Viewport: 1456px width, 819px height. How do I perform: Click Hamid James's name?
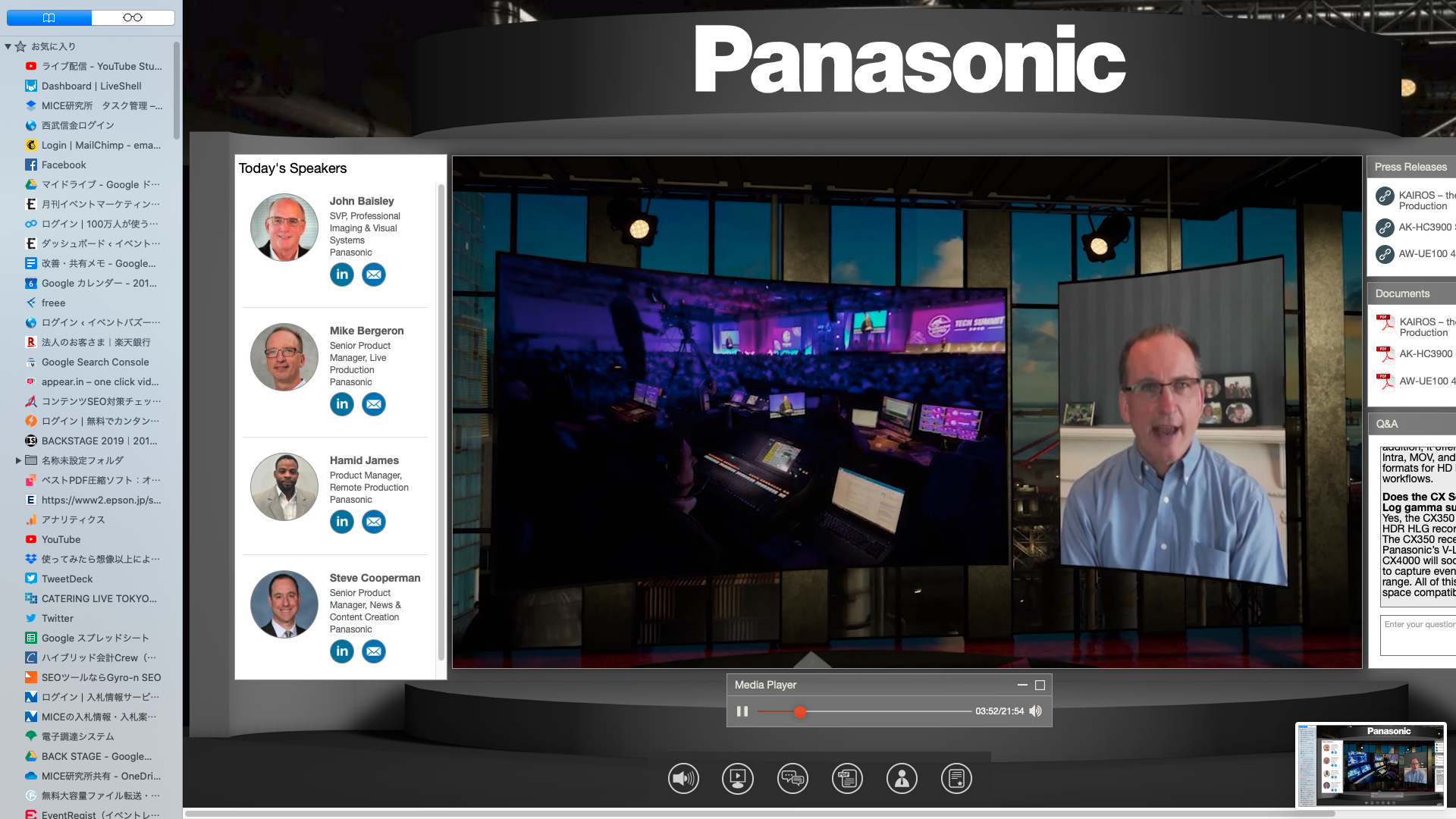(364, 460)
